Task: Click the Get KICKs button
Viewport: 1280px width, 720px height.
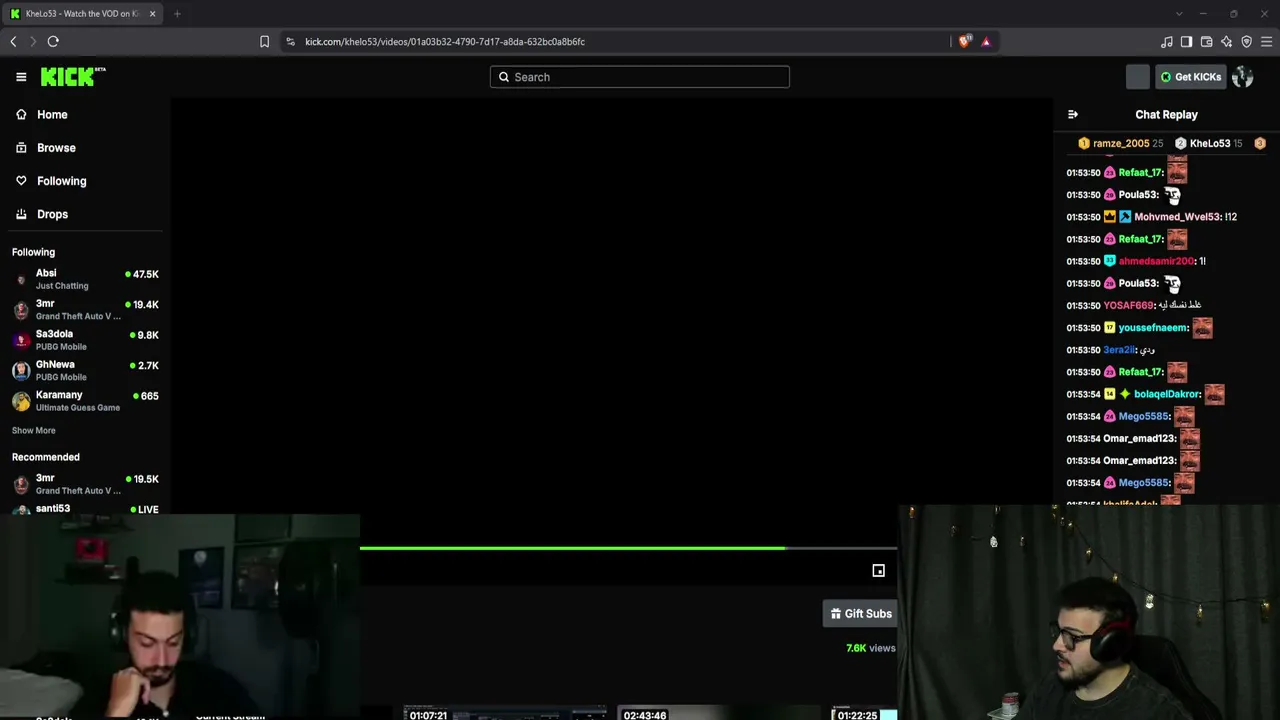Action: [x=1190, y=77]
